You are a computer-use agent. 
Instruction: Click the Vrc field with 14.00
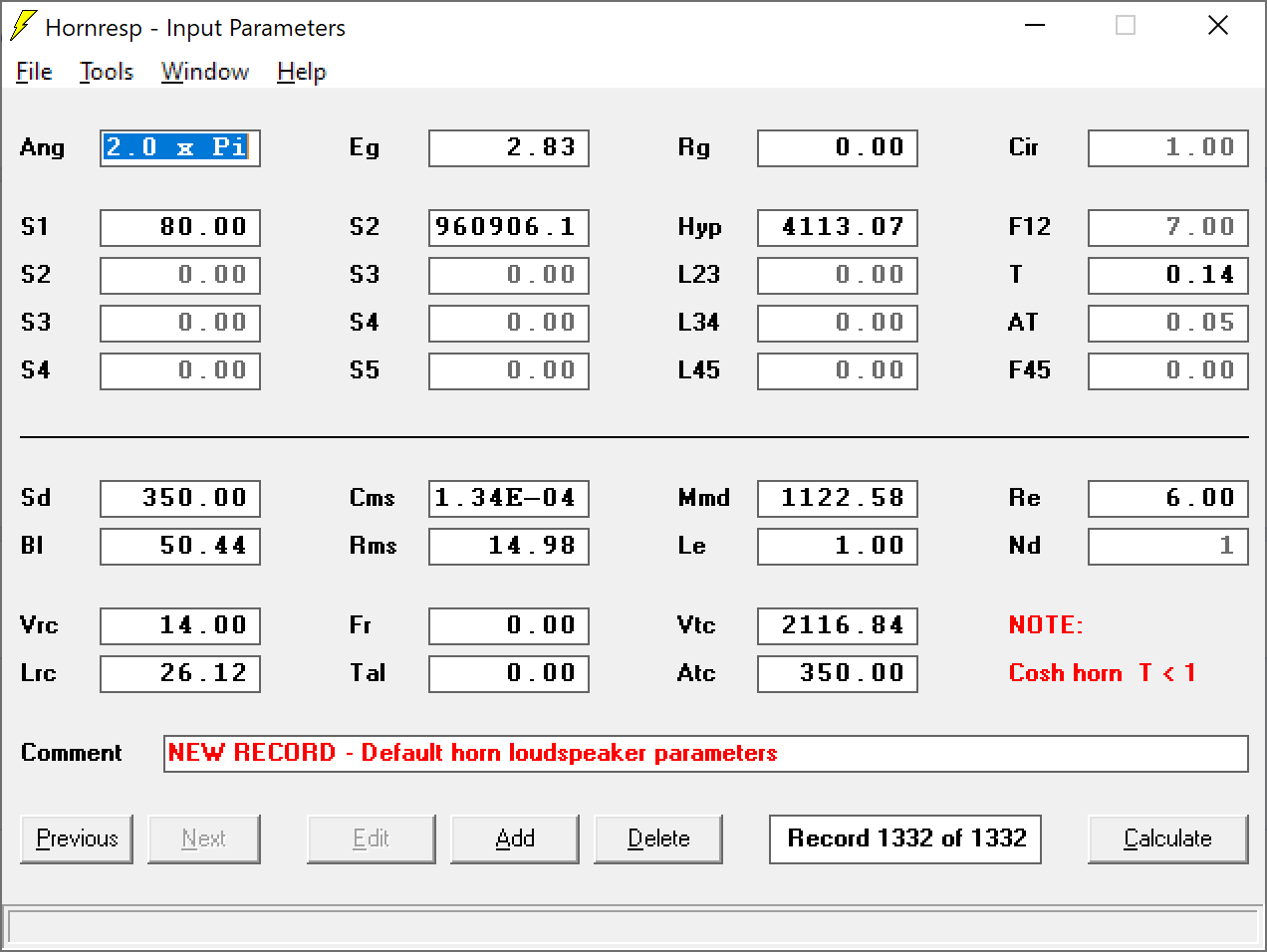(x=180, y=626)
